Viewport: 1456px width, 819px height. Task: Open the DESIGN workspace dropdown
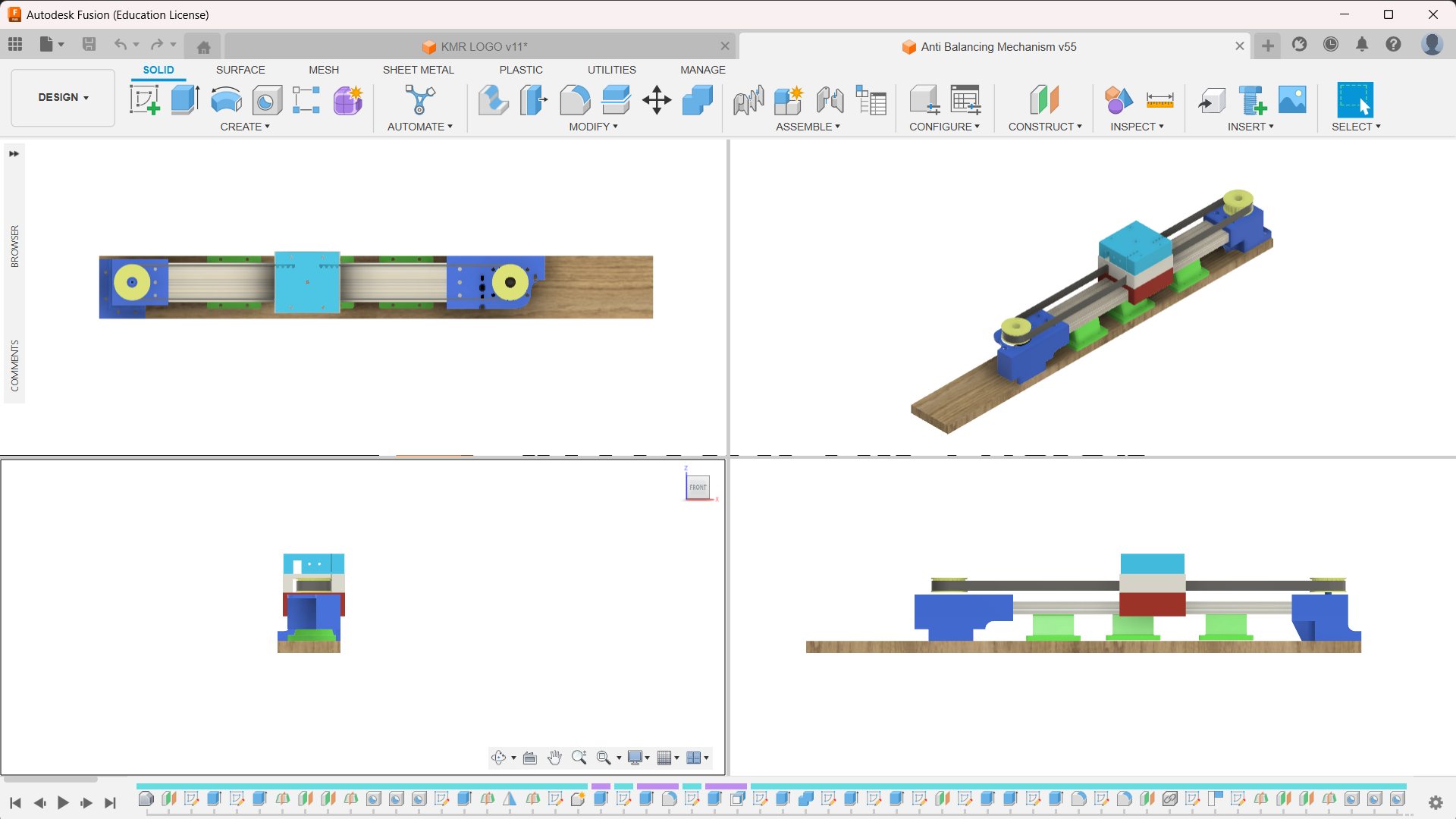[63, 97]
